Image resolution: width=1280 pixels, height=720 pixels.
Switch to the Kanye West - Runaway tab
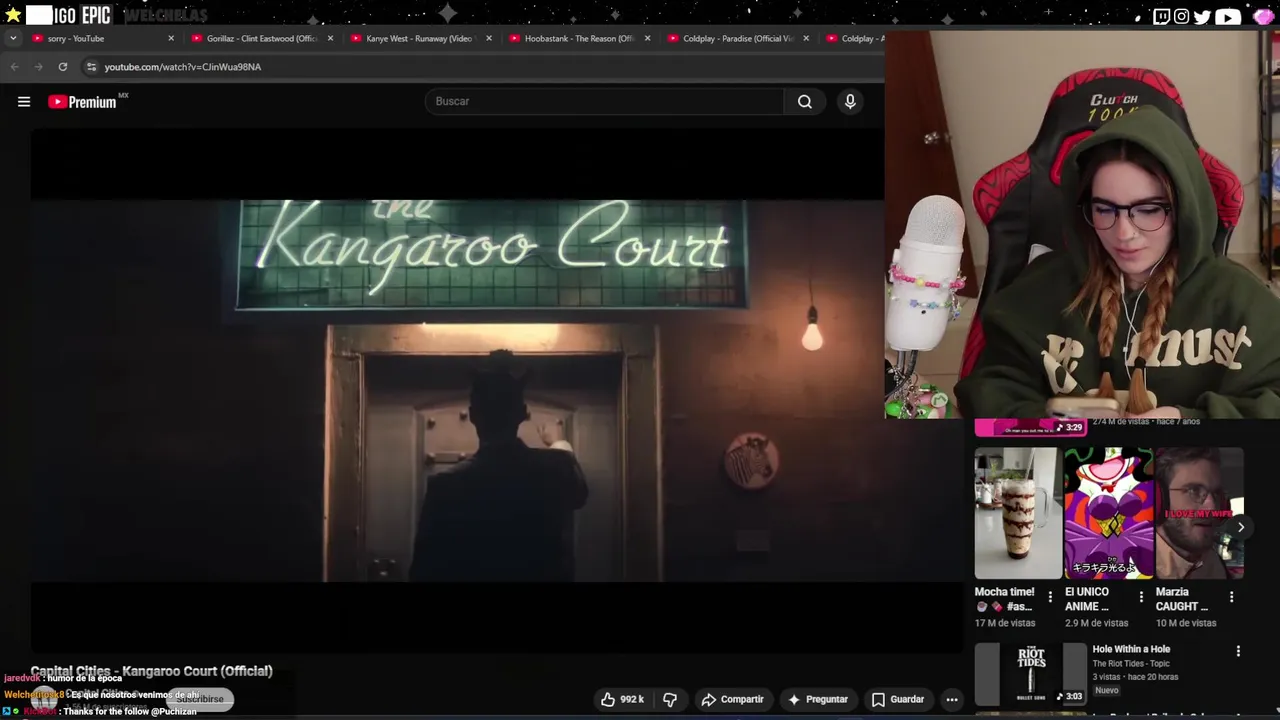click(418, 38)
